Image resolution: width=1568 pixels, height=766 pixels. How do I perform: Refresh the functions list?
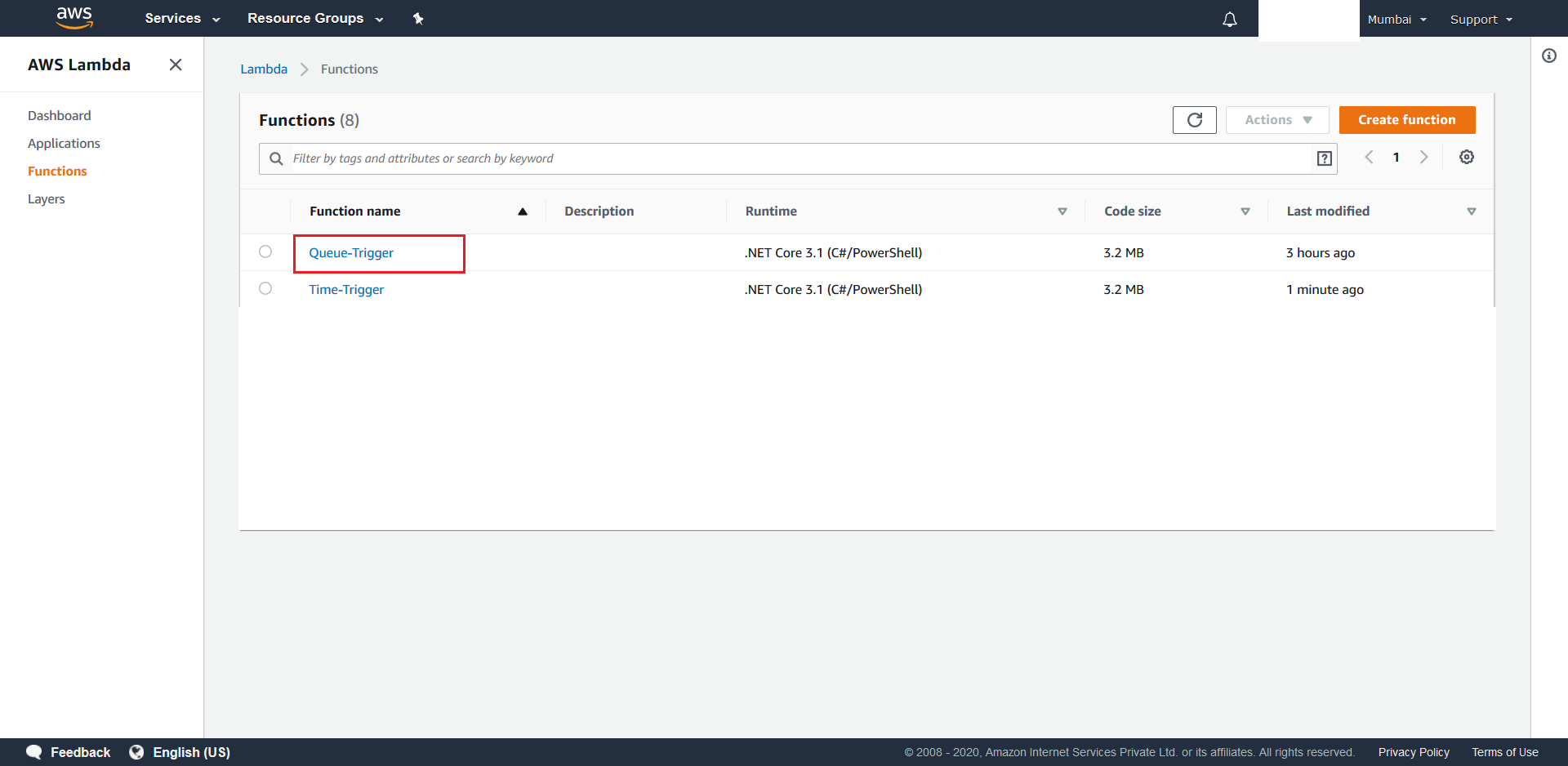point(1195,120)
